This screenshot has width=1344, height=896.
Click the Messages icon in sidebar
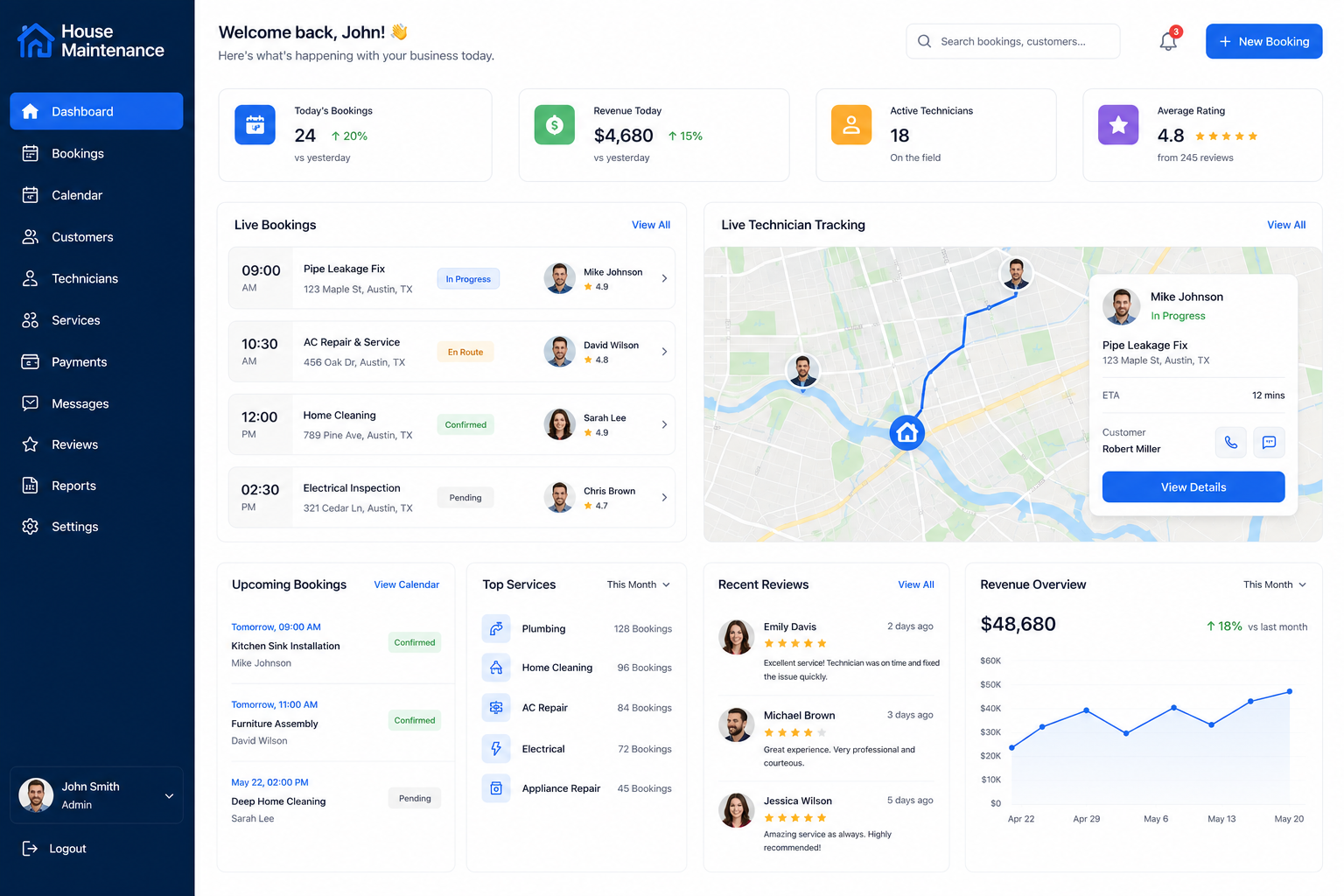point(30,403)
